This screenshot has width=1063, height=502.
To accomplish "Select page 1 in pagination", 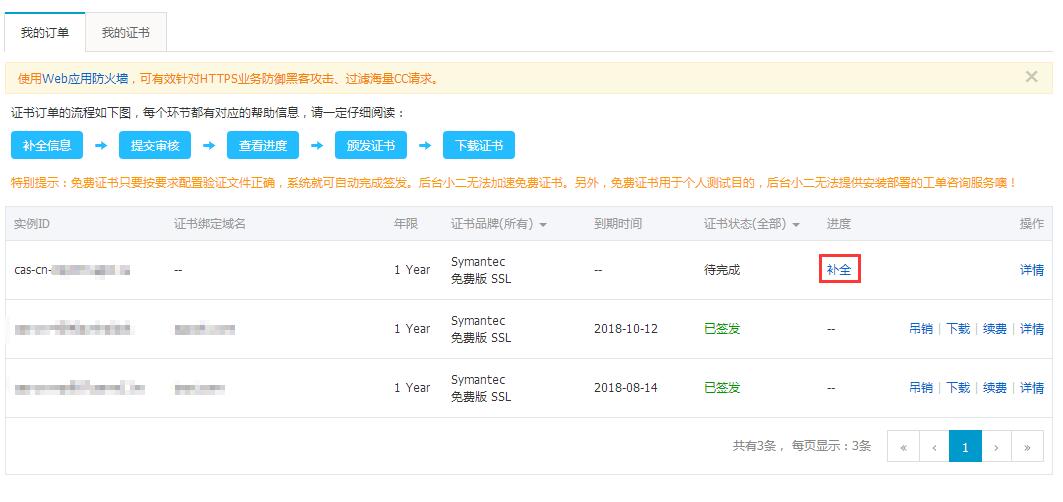I will pos(965,447).
